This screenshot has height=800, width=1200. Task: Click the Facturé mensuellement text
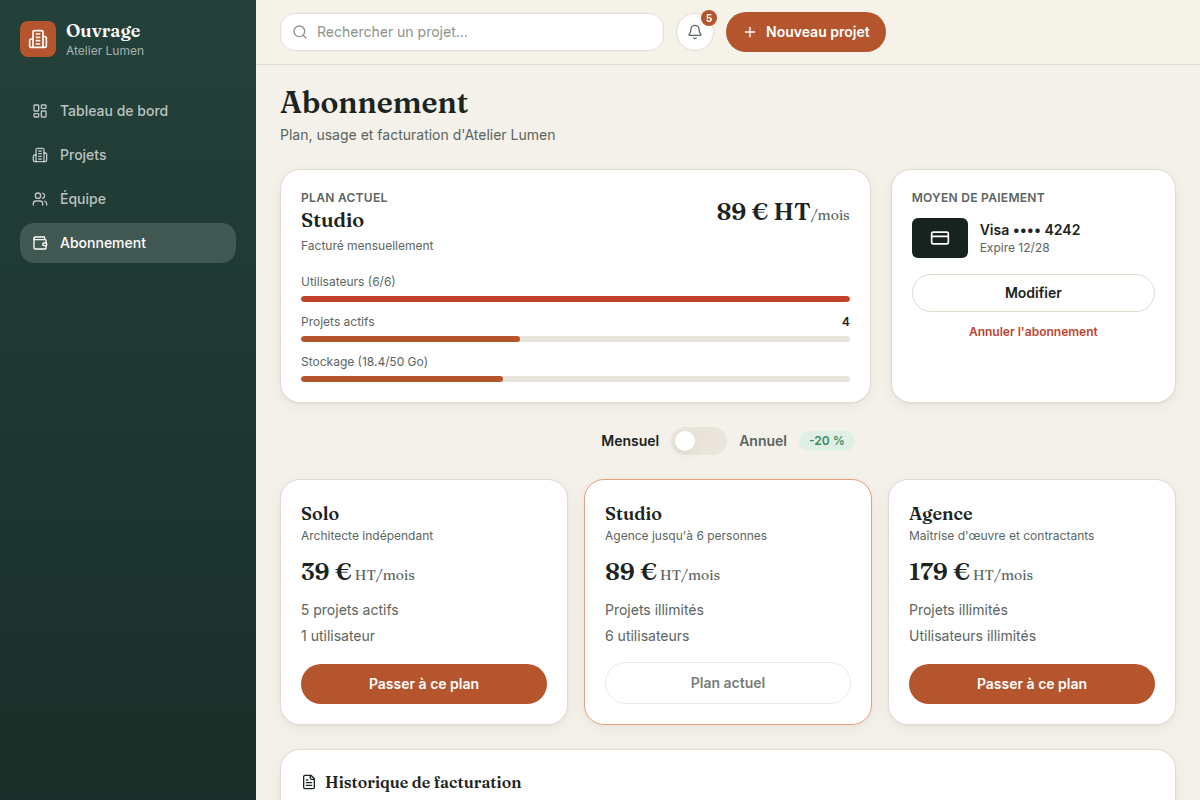(367, 246)
